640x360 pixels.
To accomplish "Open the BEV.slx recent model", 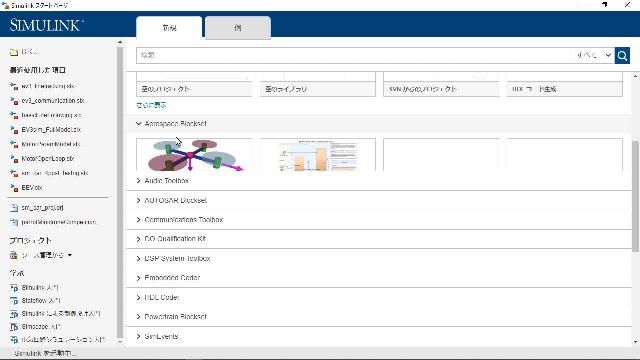I will click(32, 188).
